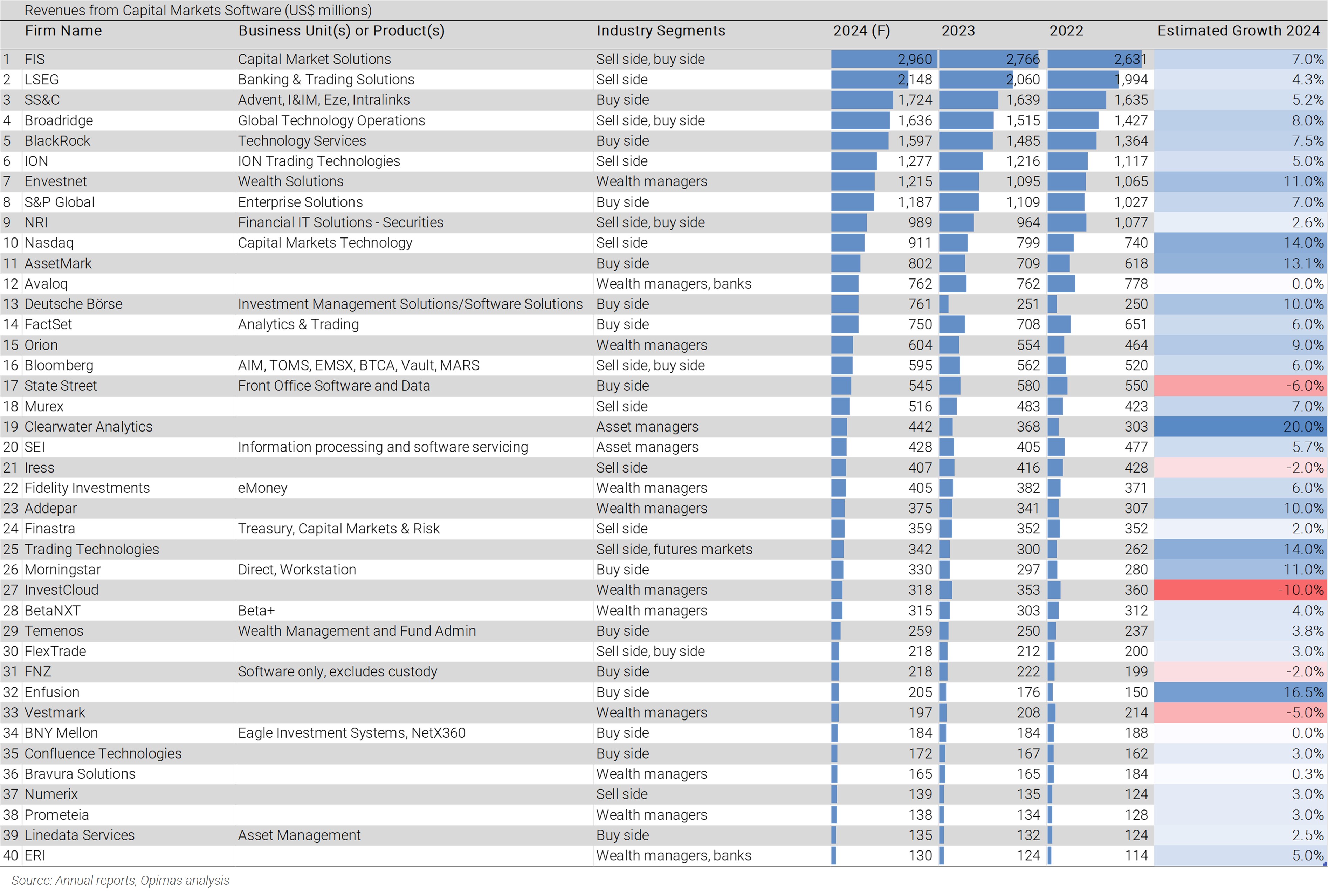Image resolution: width=1328 pixels, height=896 pixels.
Task: Click InvestCloud's red -10.0% growth cell
Action: (x=1240, y=590)
